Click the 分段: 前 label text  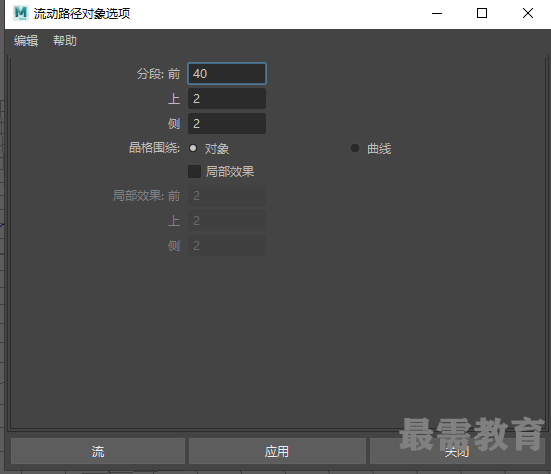click(158, 74)
